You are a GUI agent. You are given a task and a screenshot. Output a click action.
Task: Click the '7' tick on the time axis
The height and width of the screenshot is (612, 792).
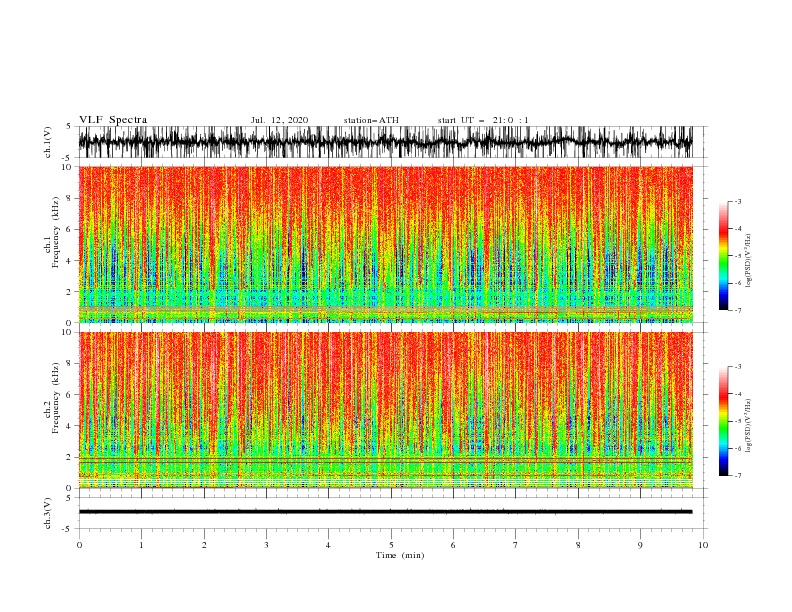(x=516, y=545)
